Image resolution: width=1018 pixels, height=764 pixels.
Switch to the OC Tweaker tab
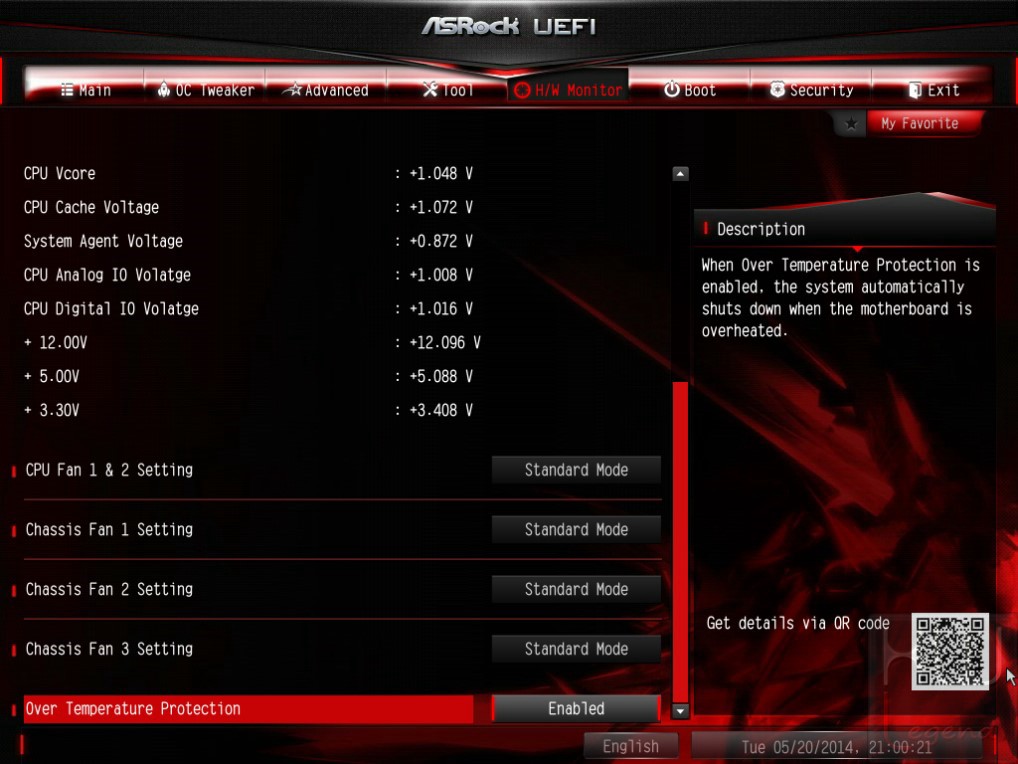click(205, 90)
